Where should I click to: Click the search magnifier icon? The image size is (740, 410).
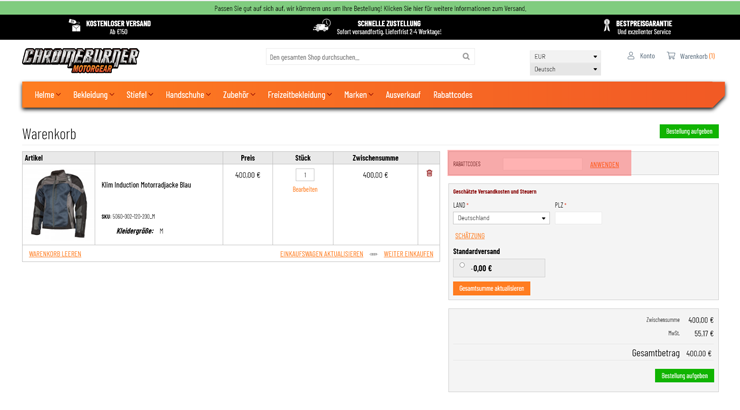(x=466, y=57)
